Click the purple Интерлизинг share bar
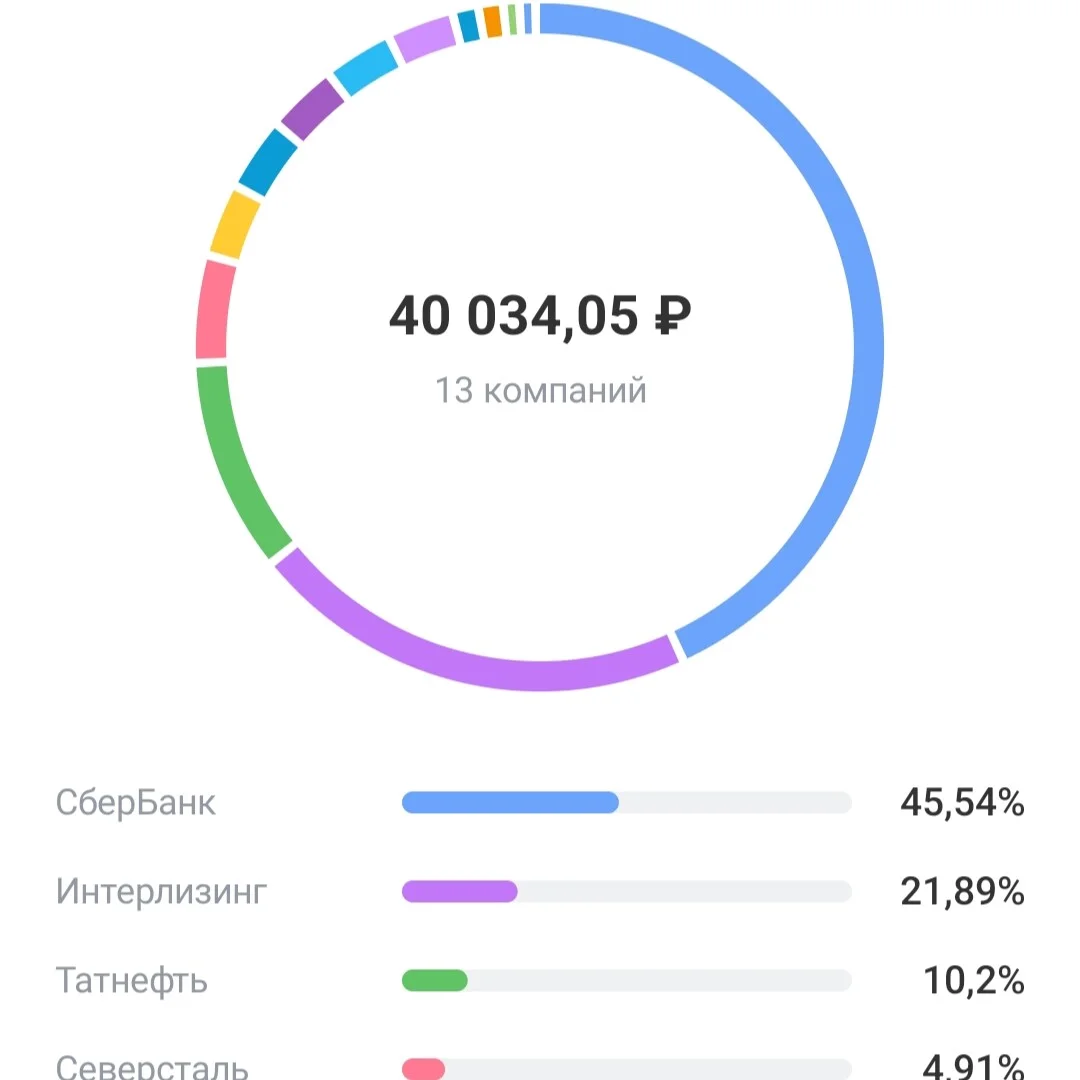1080x1080 pixels. click(459, 891)
